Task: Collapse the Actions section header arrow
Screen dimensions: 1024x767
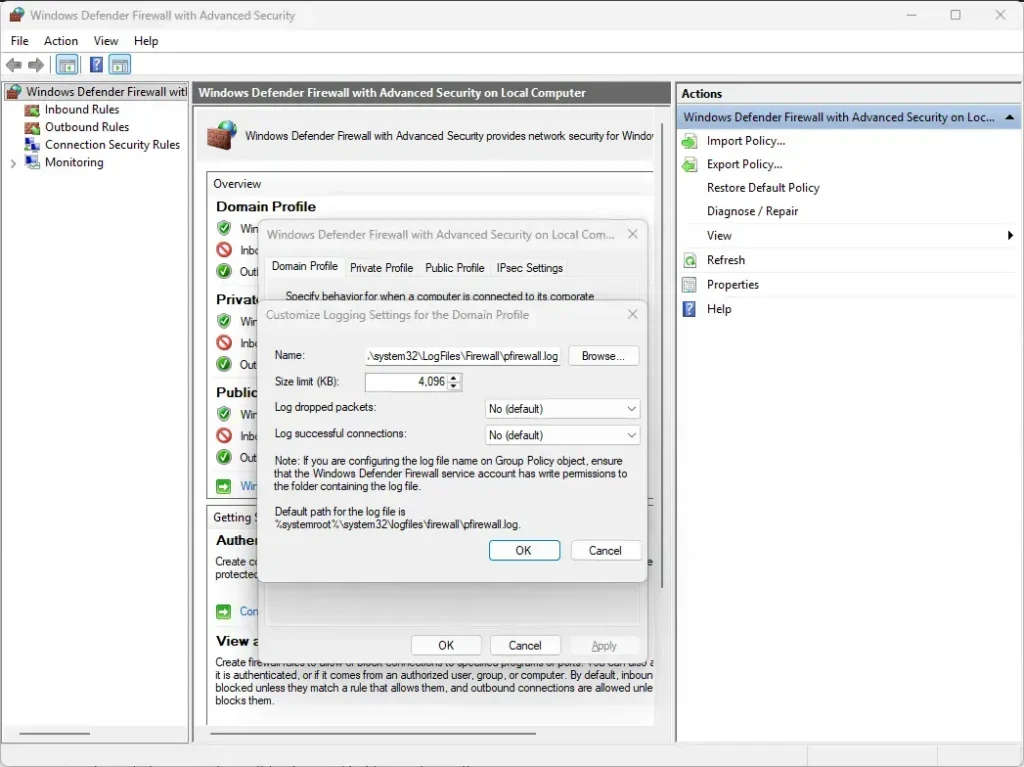Action: pos(1010,118)
